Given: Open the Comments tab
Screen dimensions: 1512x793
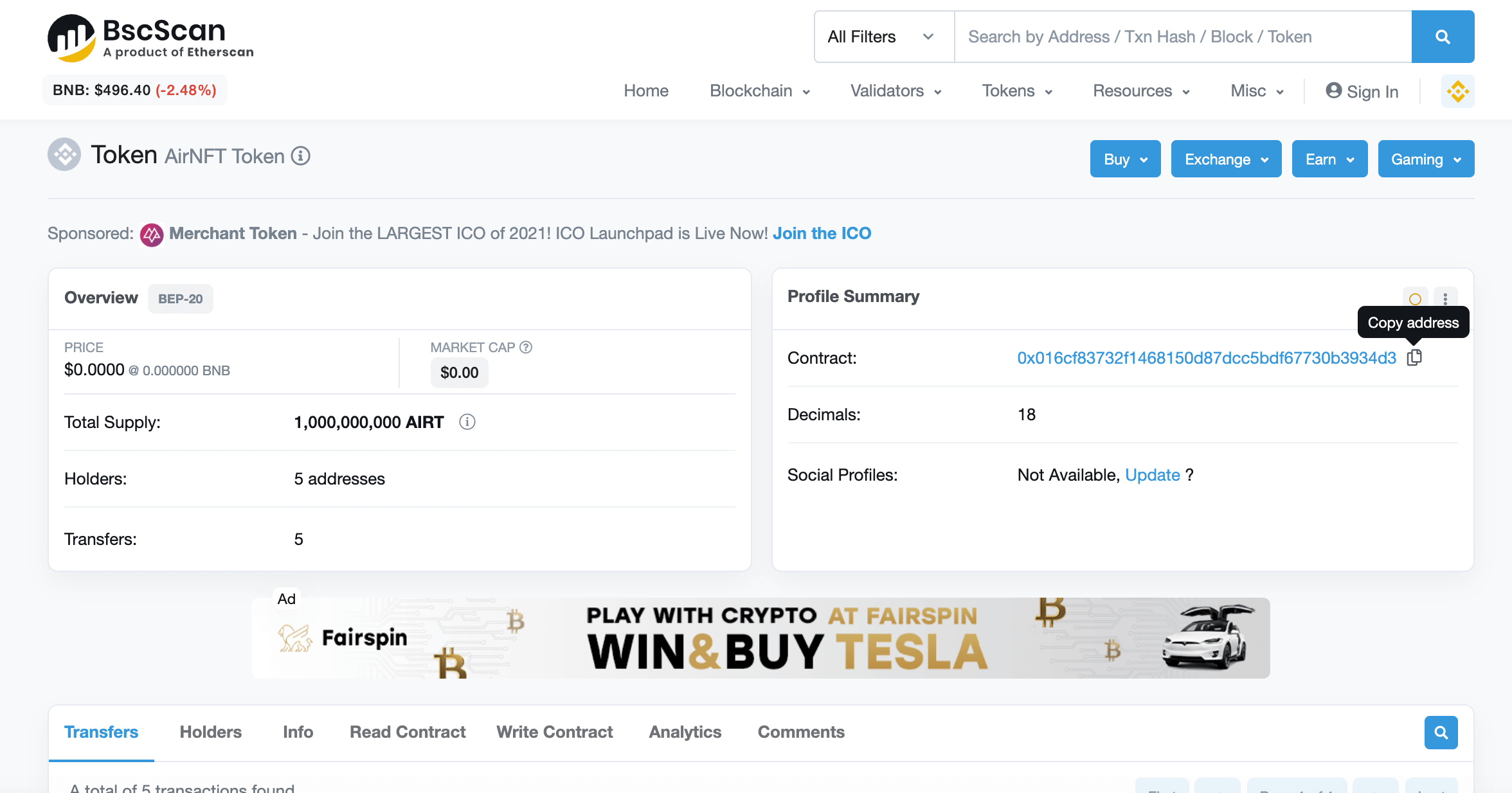Looking at the screenshot, I should pyautogui.click(x=801, y=732).
